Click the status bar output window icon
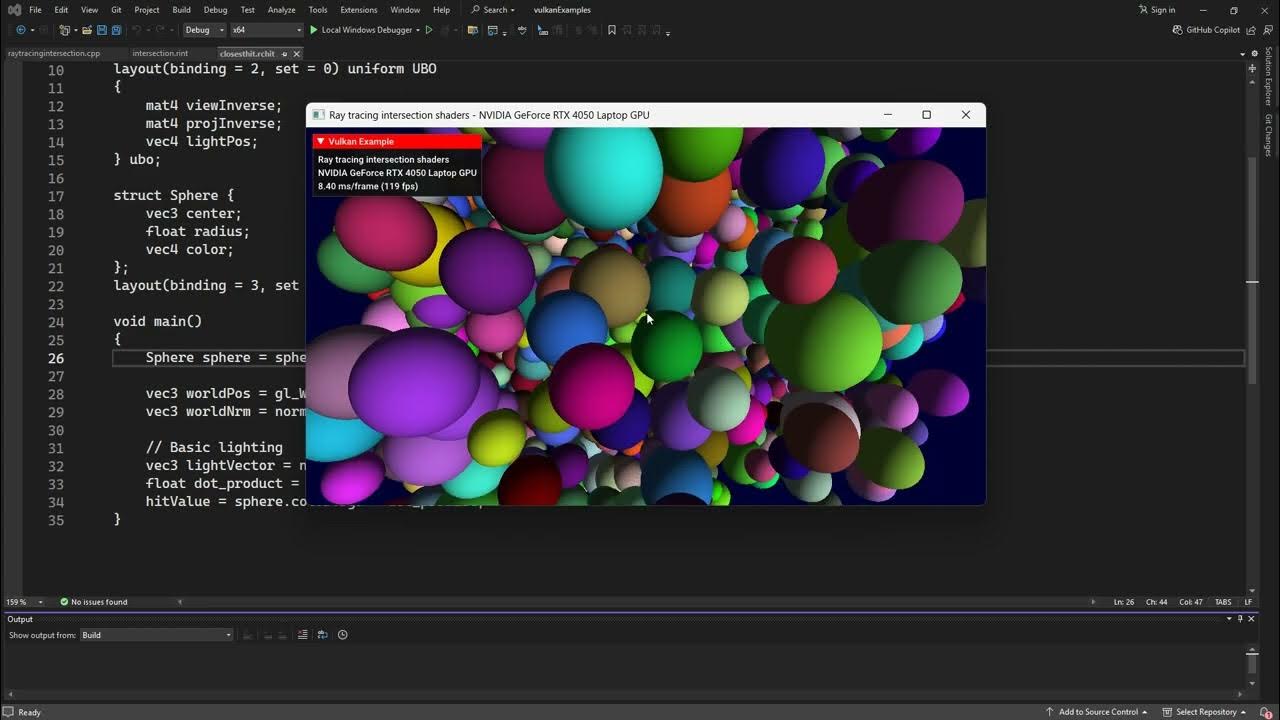 point(9,712)
